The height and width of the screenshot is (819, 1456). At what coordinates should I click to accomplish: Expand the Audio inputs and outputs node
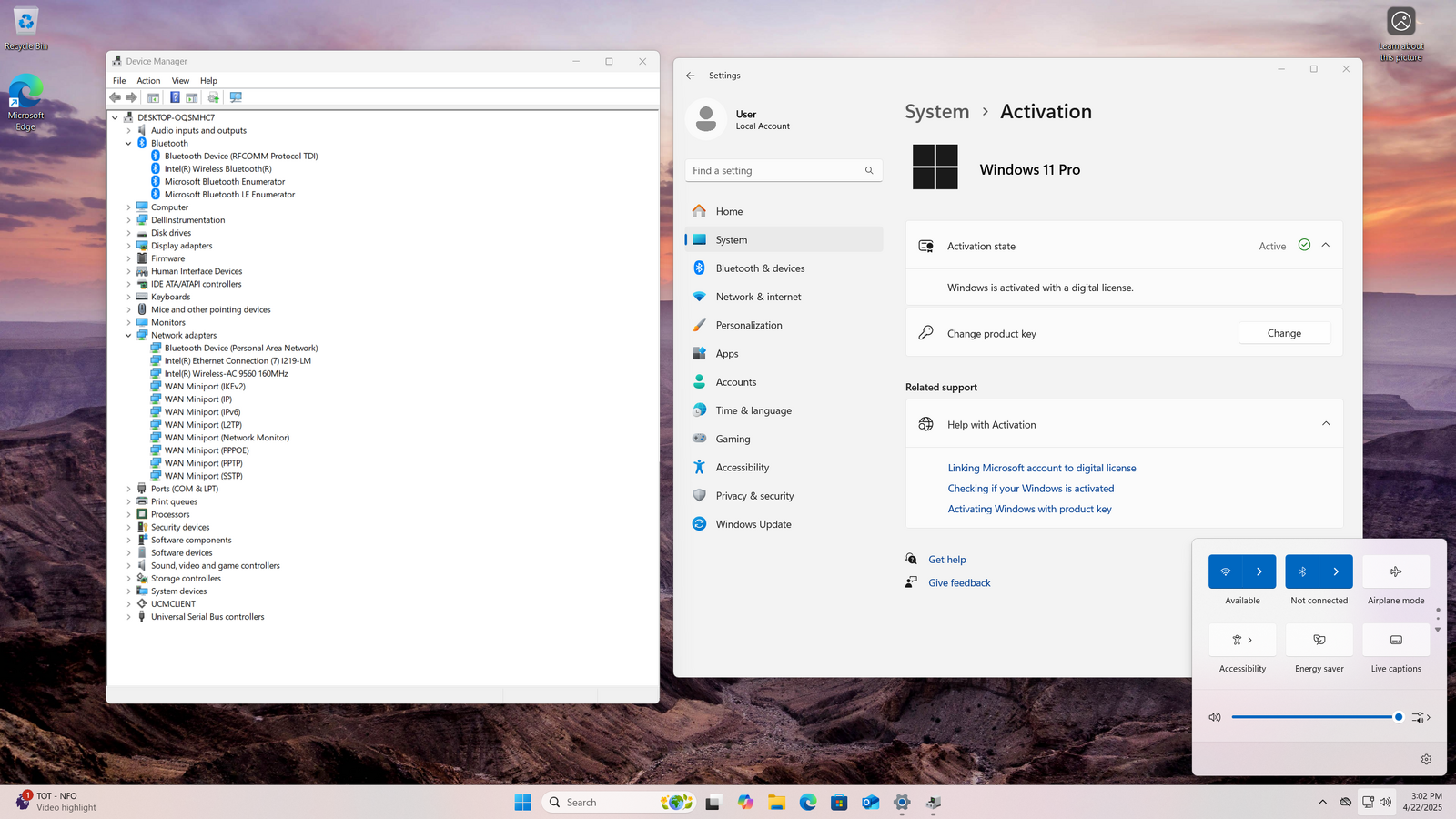coord(128,131)
